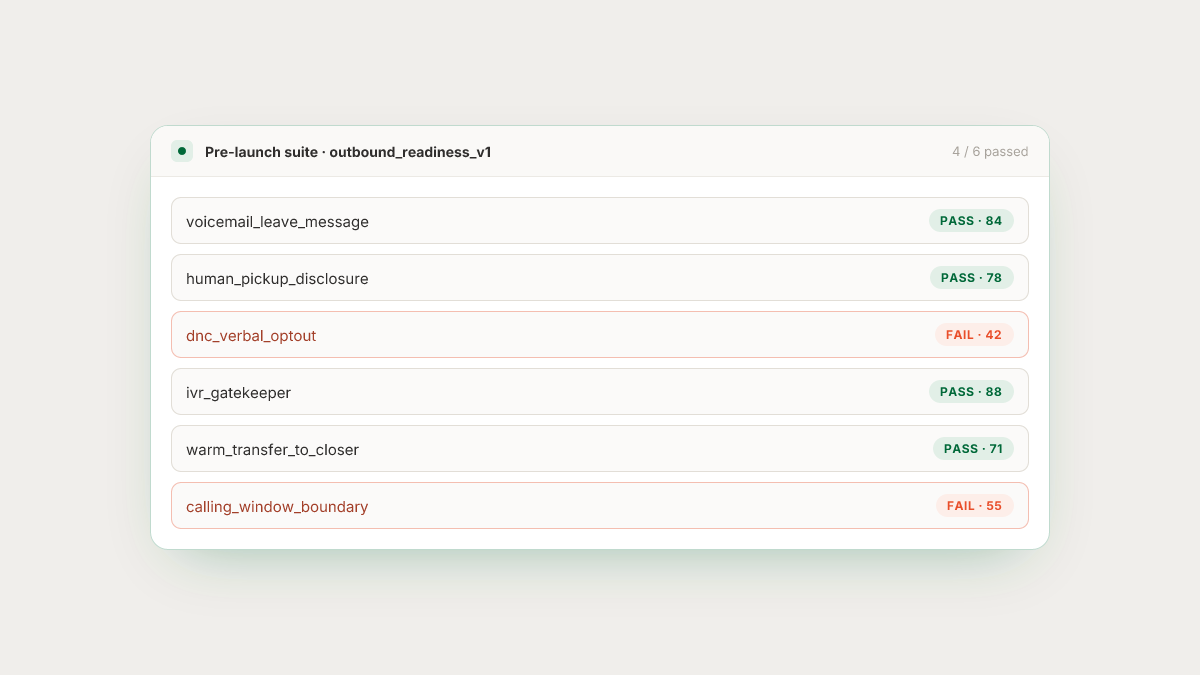Screen dimensions: 1200x675
Task: Click the voicemail_leave_message label text
Action: [x=277, y=222]
